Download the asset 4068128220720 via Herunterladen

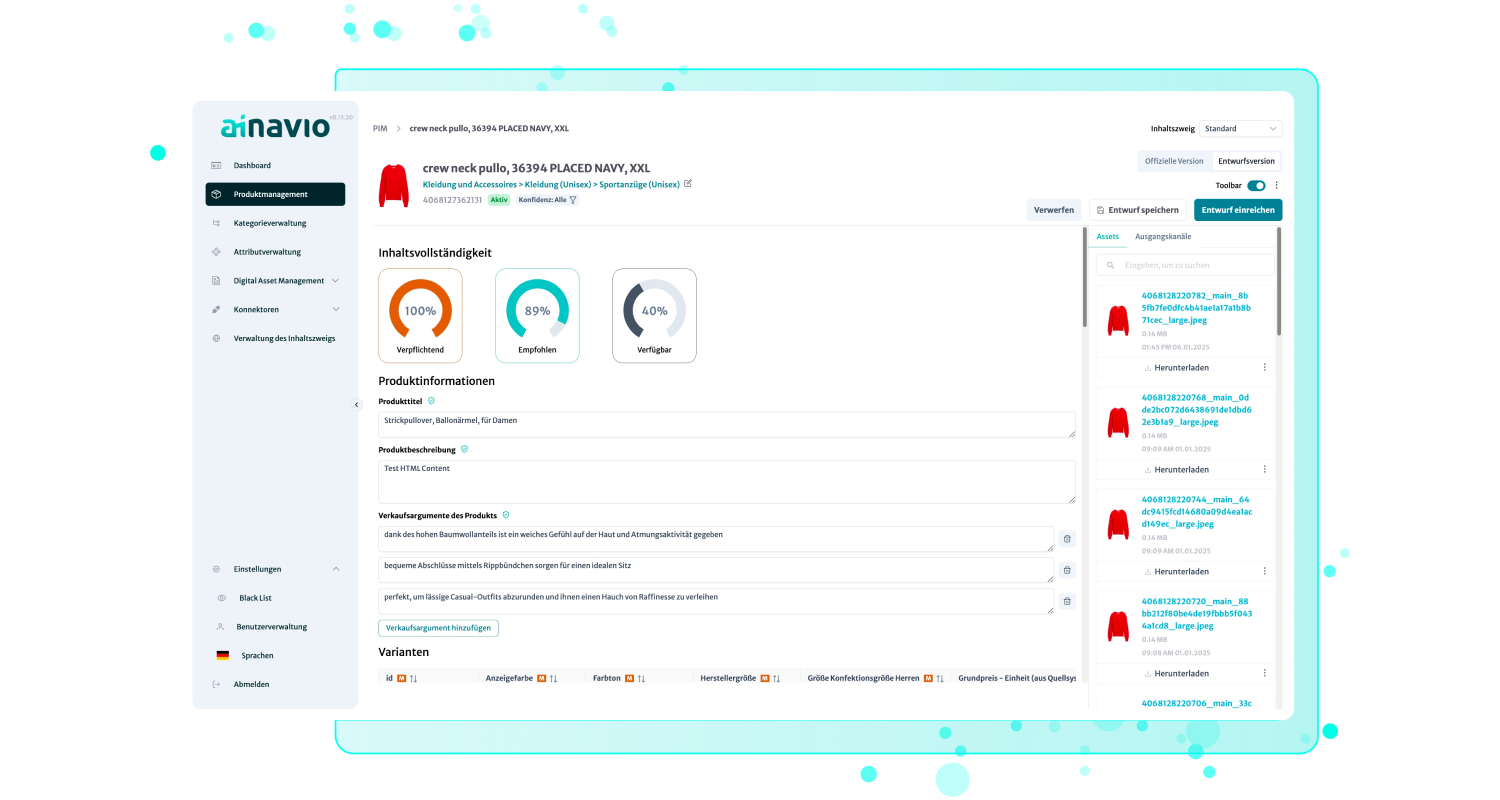coord(1175,674)
